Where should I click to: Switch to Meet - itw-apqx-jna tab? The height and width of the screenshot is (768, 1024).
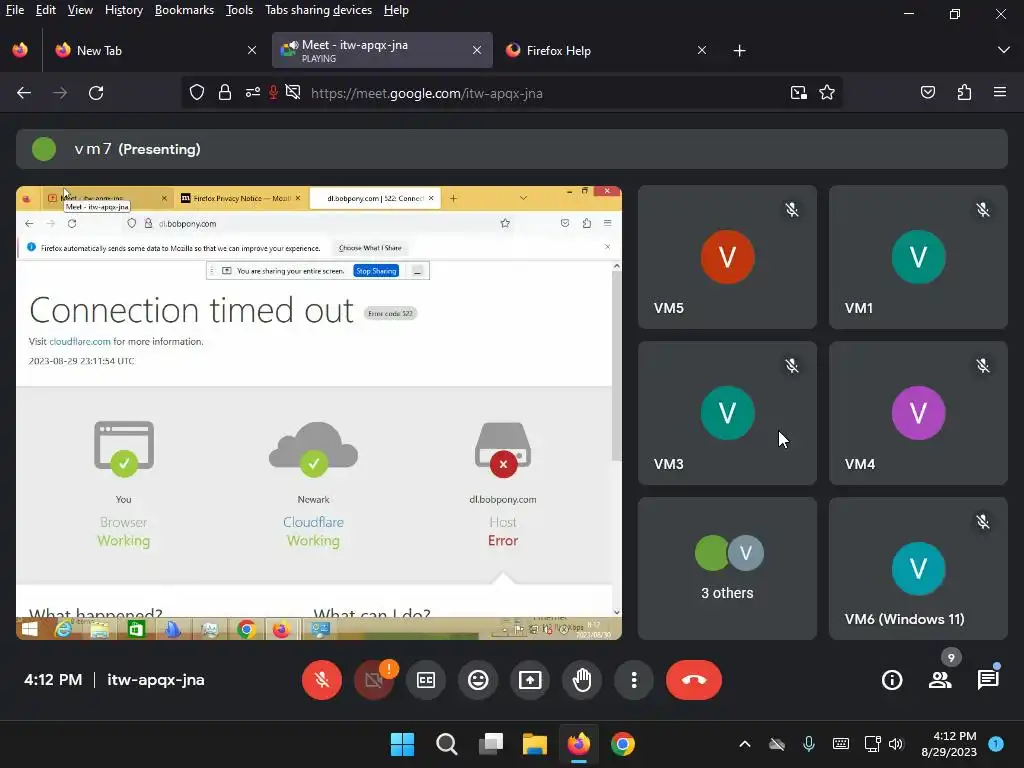[382, 50]
